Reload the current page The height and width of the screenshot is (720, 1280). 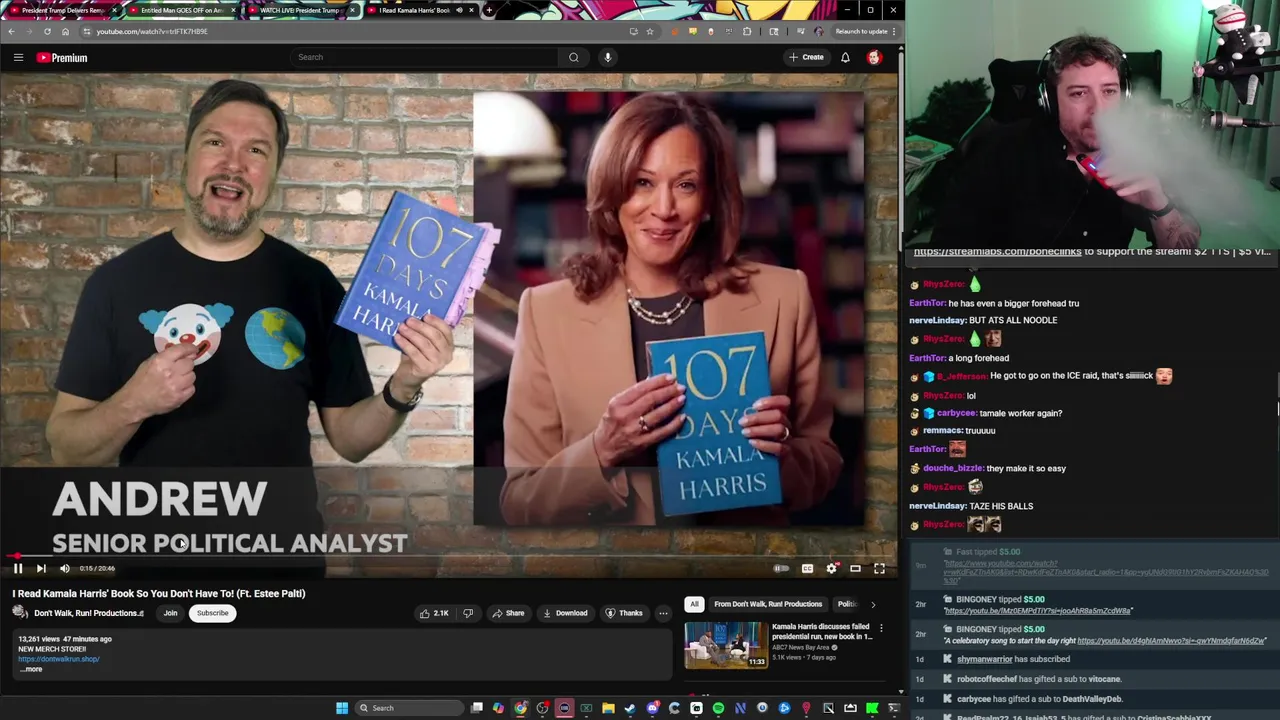click(47, 31)
